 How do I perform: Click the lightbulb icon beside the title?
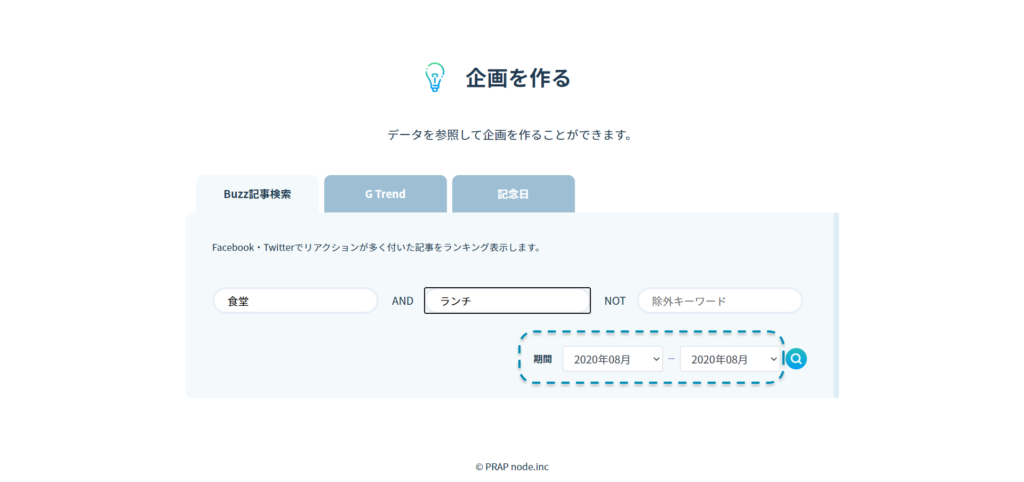434,78
